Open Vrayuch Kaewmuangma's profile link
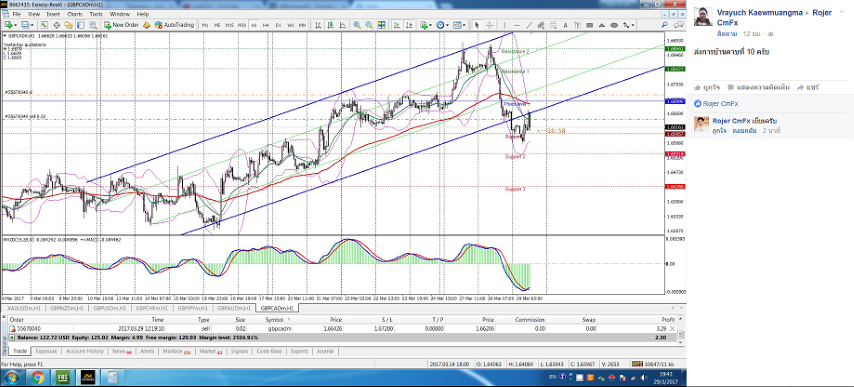This screenshot has height=387, width=854. pyautogui.click(x=760, y=12)
